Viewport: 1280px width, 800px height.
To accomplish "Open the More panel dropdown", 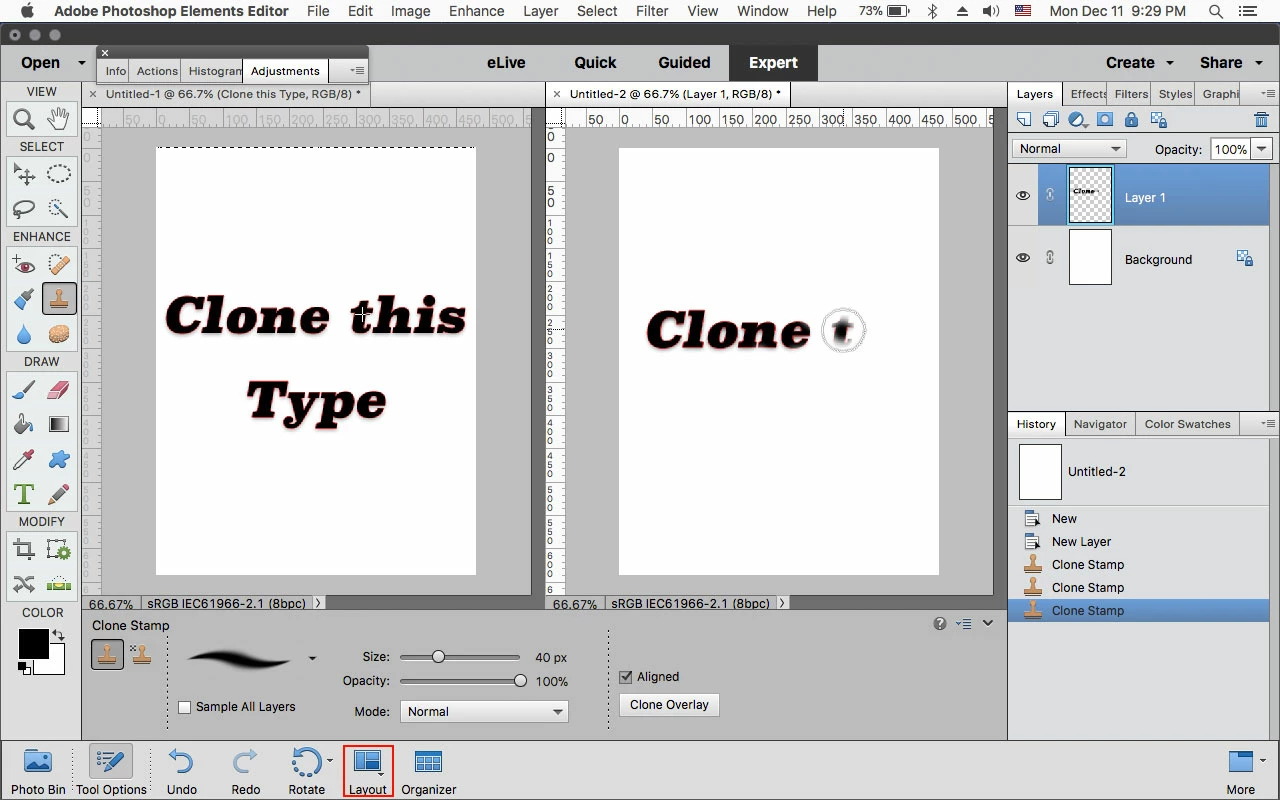I will coord(1246,770).
